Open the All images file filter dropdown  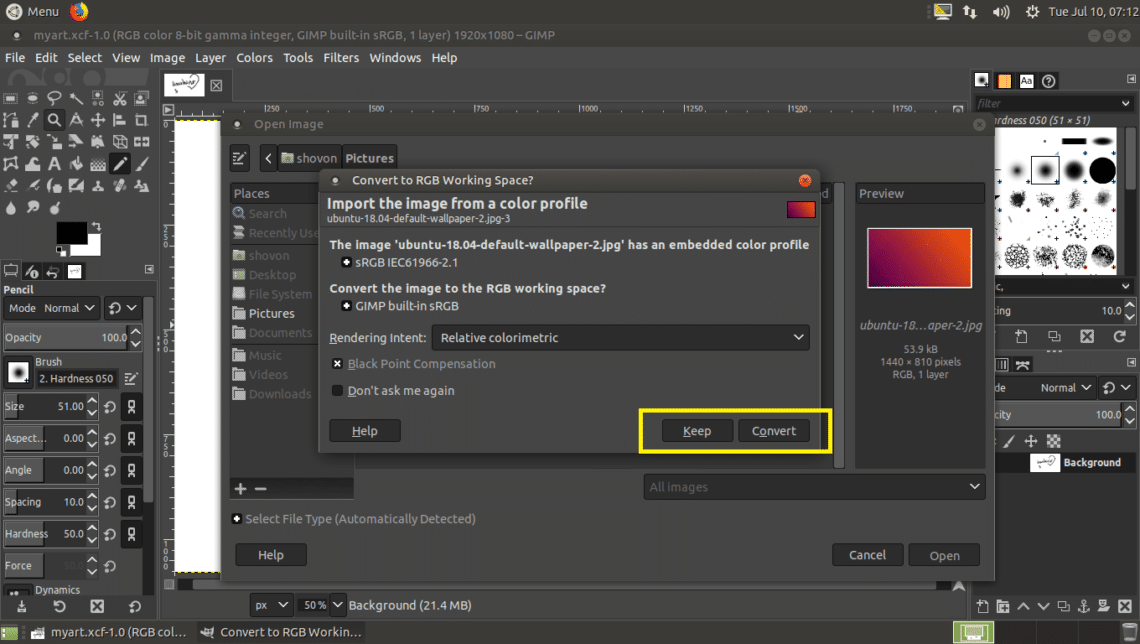pyautogui.click(x=813, y=487)
